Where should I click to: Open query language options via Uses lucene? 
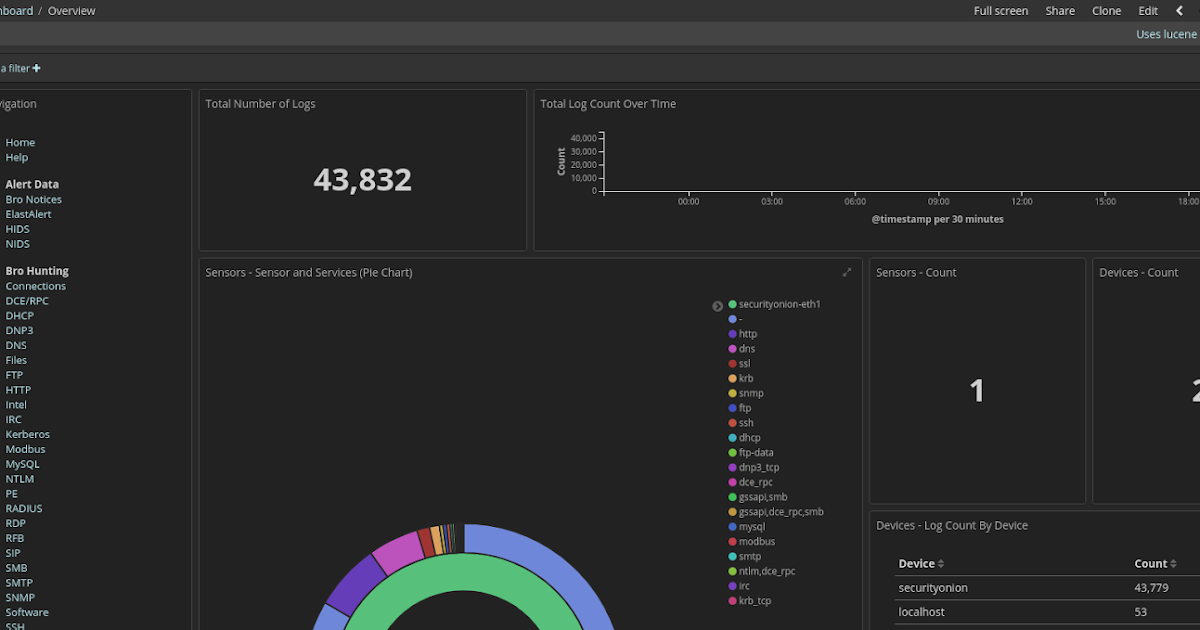click(x=1165, y=33)
